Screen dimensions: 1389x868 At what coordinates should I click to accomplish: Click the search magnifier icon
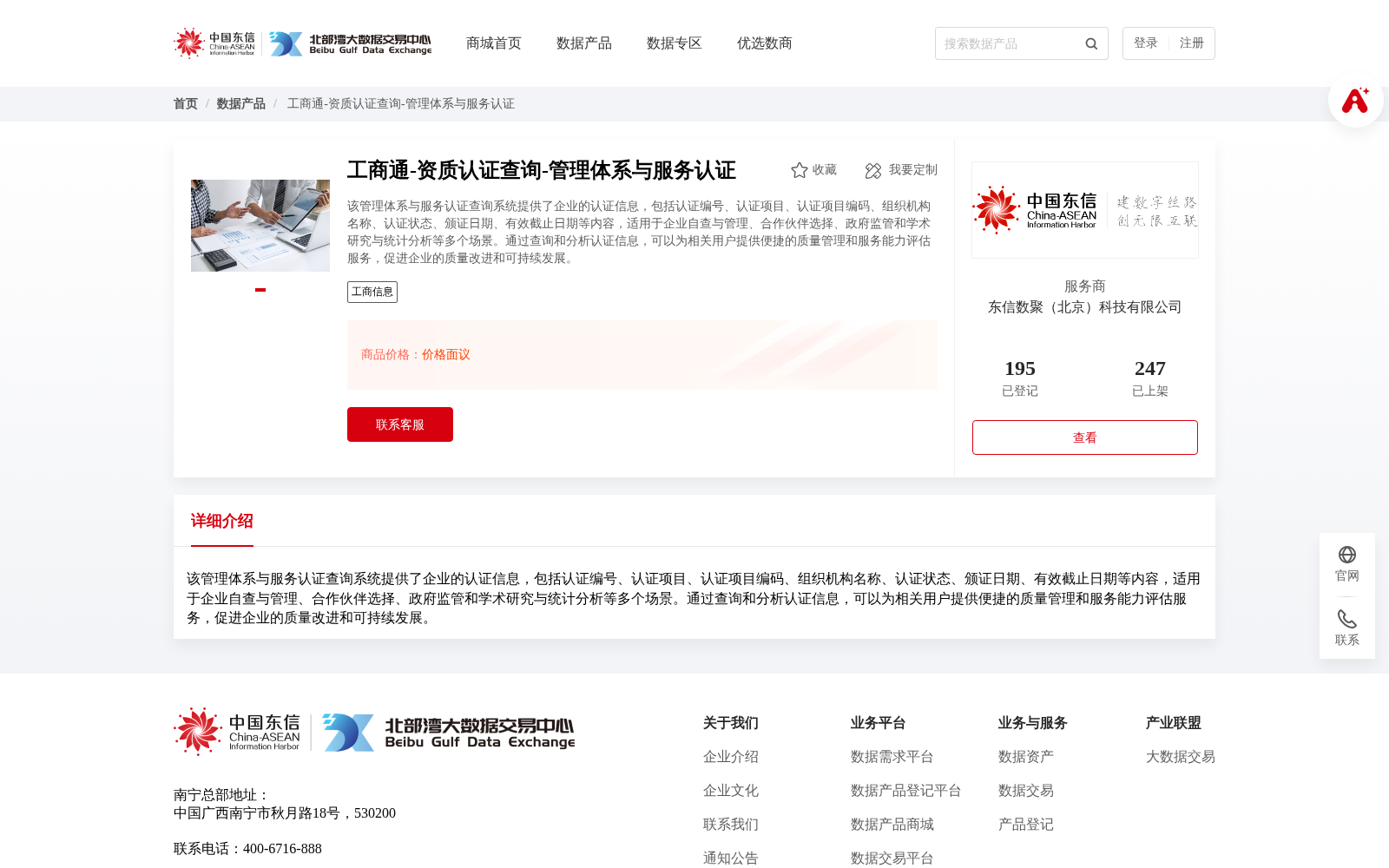click(1091, 43)
